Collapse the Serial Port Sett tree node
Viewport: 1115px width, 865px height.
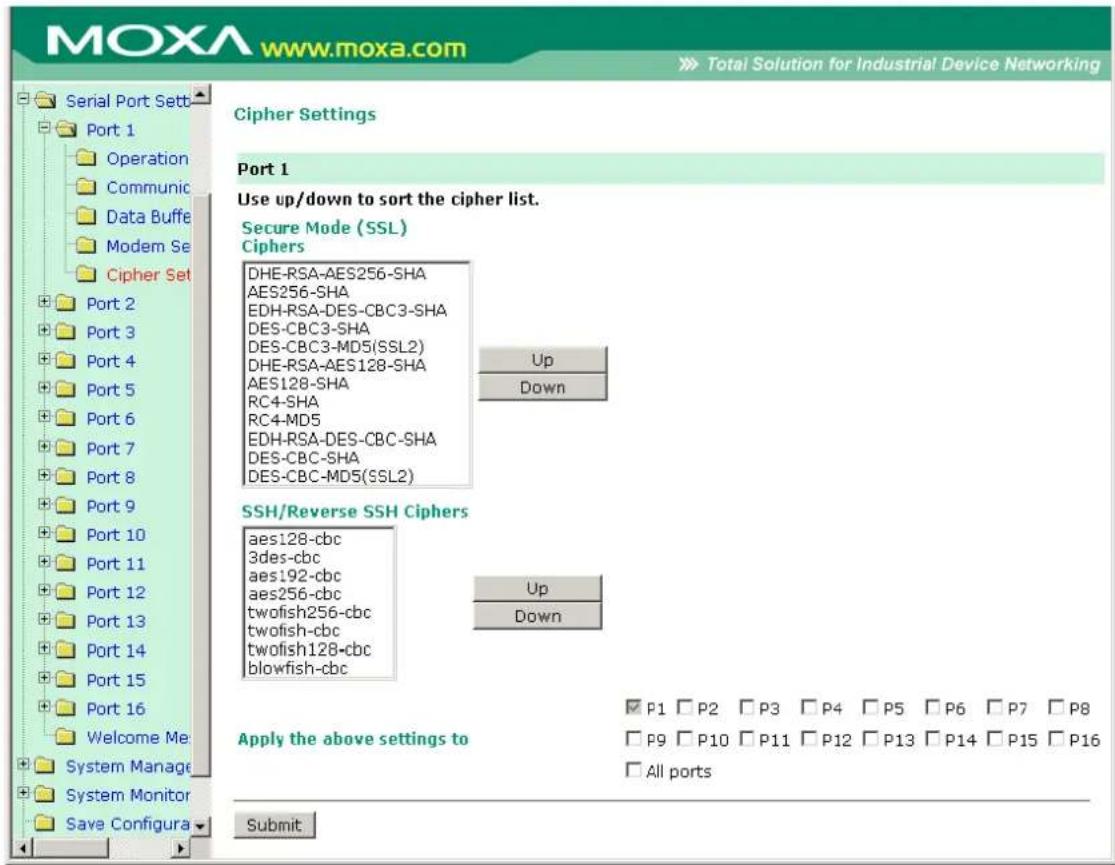pyautogui.click(x=23, y=98)
